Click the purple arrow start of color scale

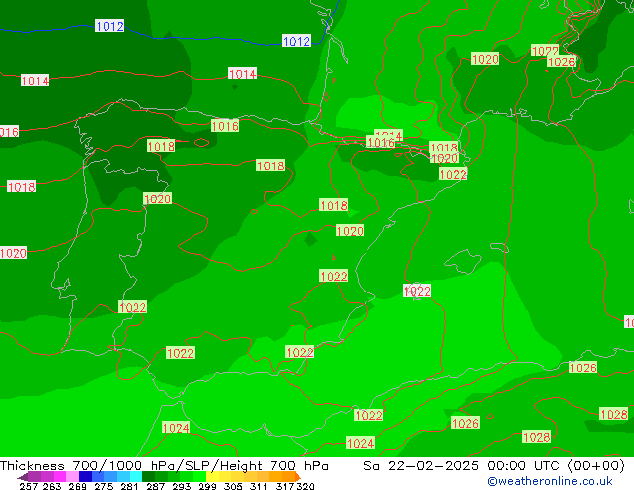(23, 477)
